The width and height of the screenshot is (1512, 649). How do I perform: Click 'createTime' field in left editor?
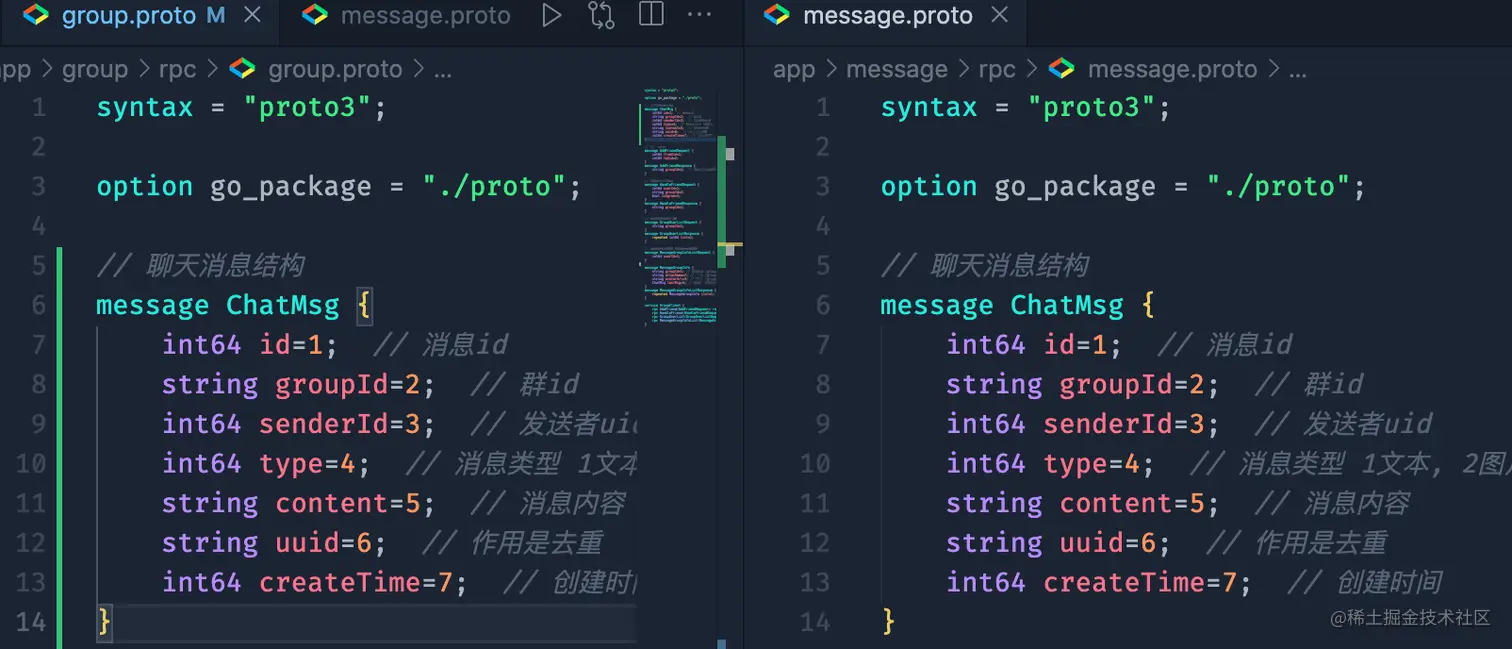[x=339, y=582]
